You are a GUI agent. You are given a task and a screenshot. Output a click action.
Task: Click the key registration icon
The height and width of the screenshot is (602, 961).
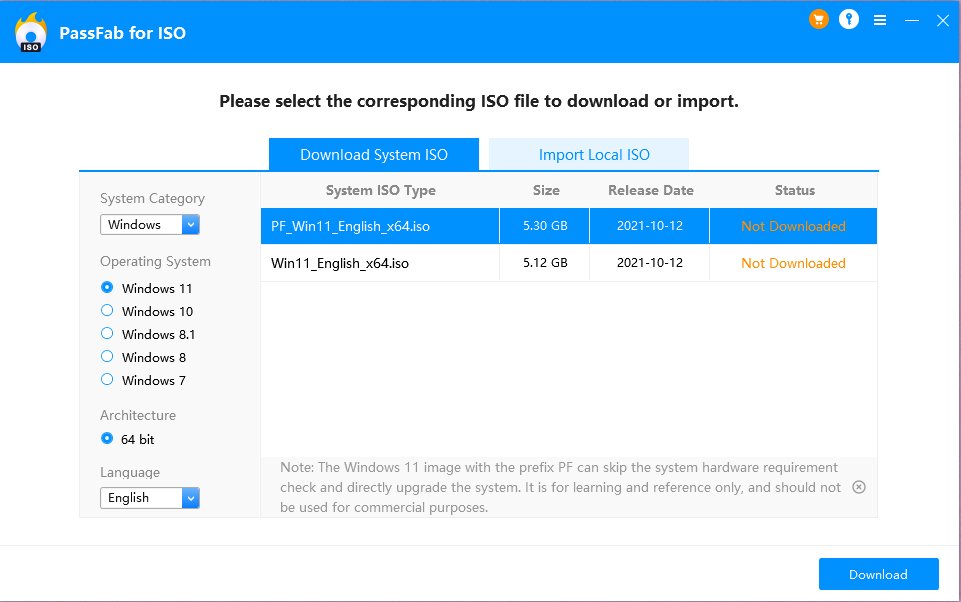click(848, 19)
